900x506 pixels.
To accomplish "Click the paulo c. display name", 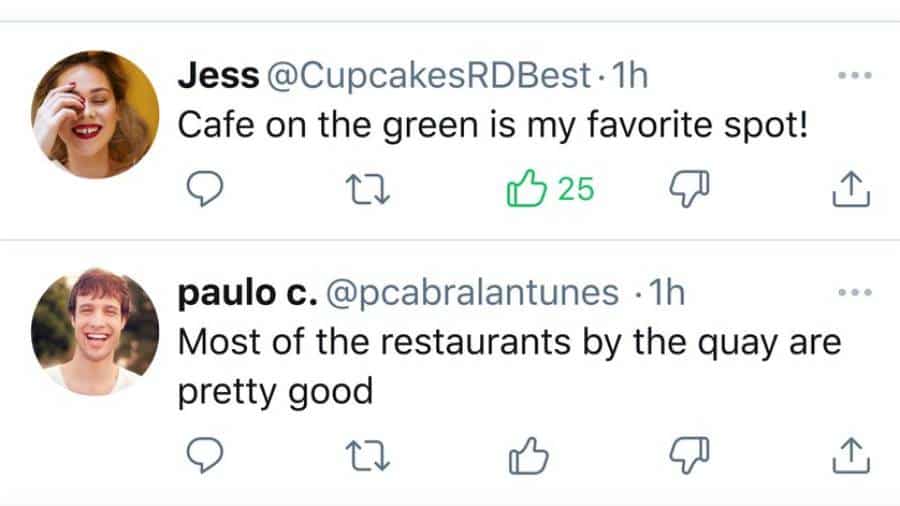I will (247, 293).
